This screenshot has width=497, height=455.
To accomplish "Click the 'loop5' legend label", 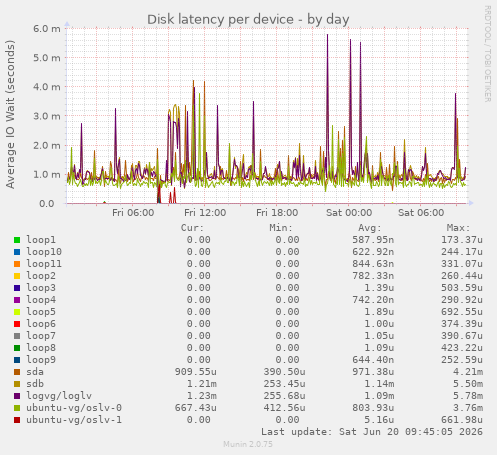I will click(41, 312).
